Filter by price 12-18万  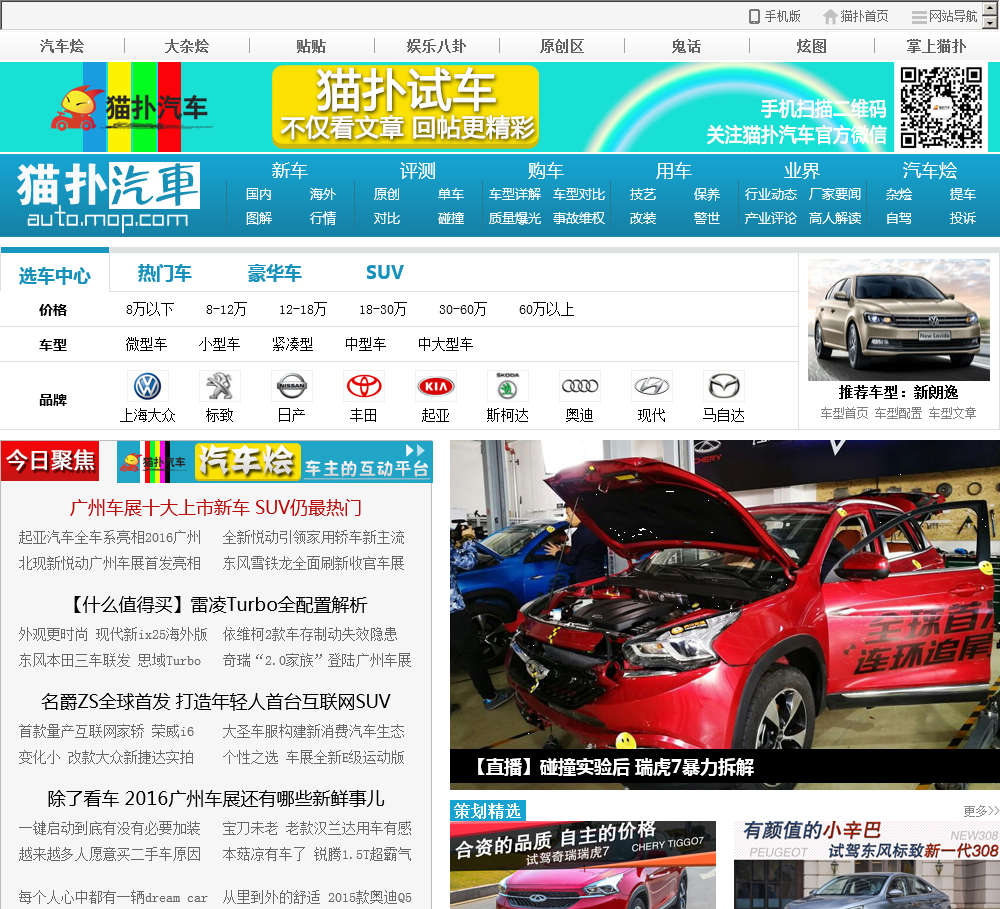[303, 309]
